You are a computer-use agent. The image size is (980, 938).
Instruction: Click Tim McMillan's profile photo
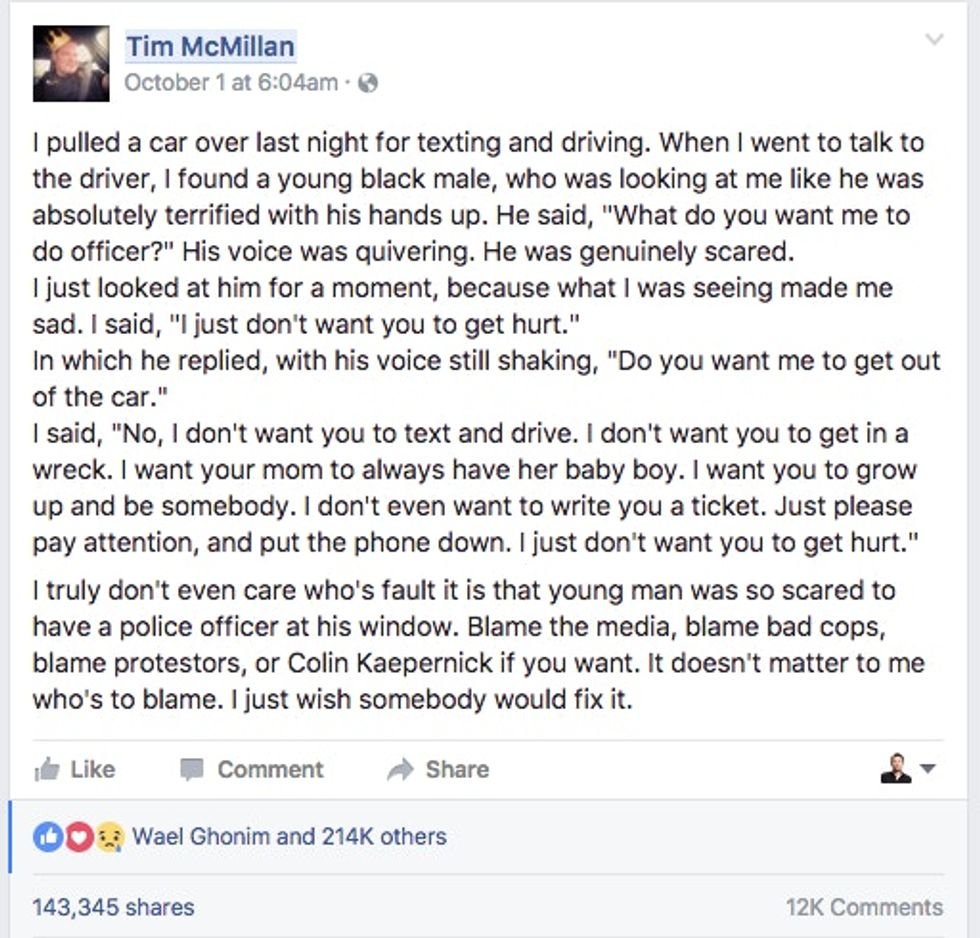[70, 63]
